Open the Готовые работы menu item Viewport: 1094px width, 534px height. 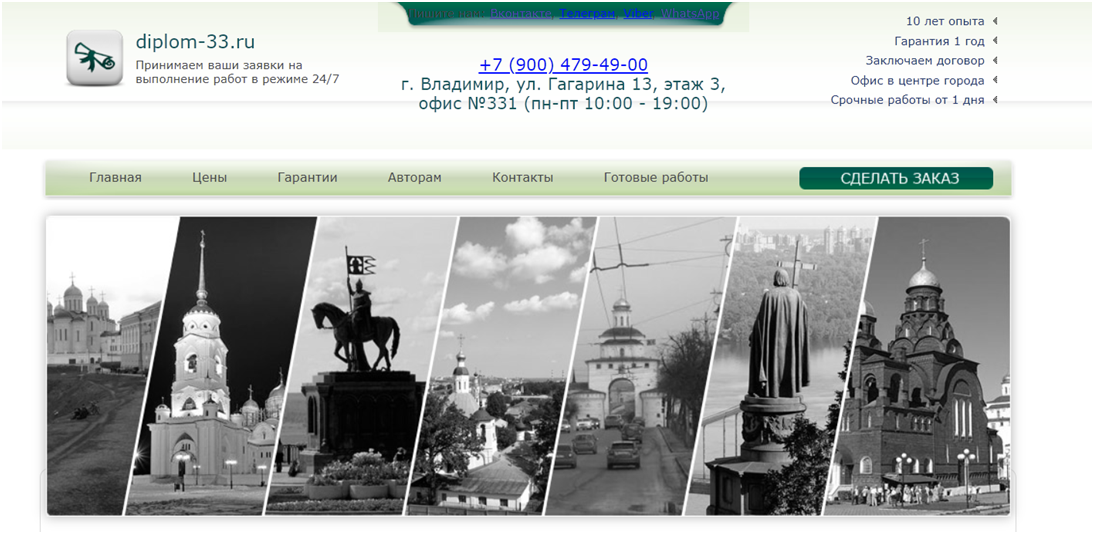pos(656,177)
